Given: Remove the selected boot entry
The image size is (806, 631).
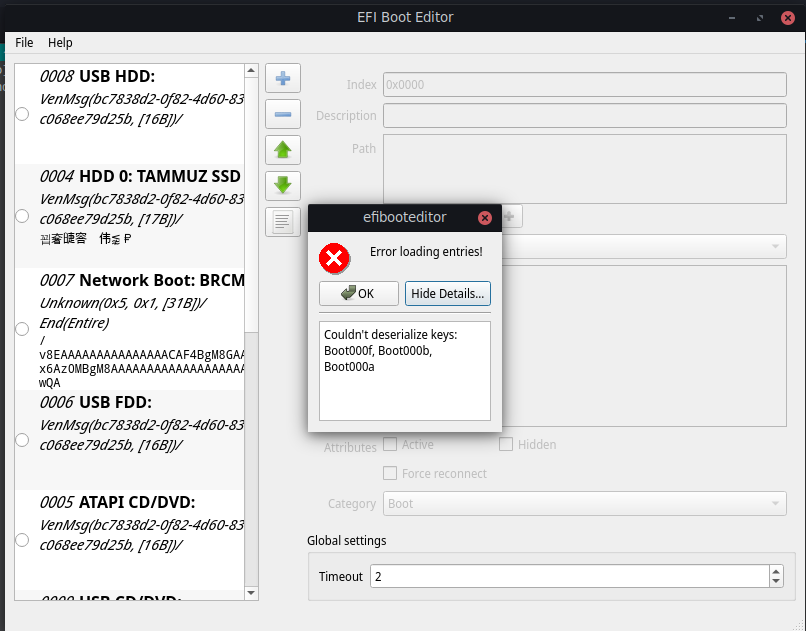Looking at the screenshot, I should 282,114.
